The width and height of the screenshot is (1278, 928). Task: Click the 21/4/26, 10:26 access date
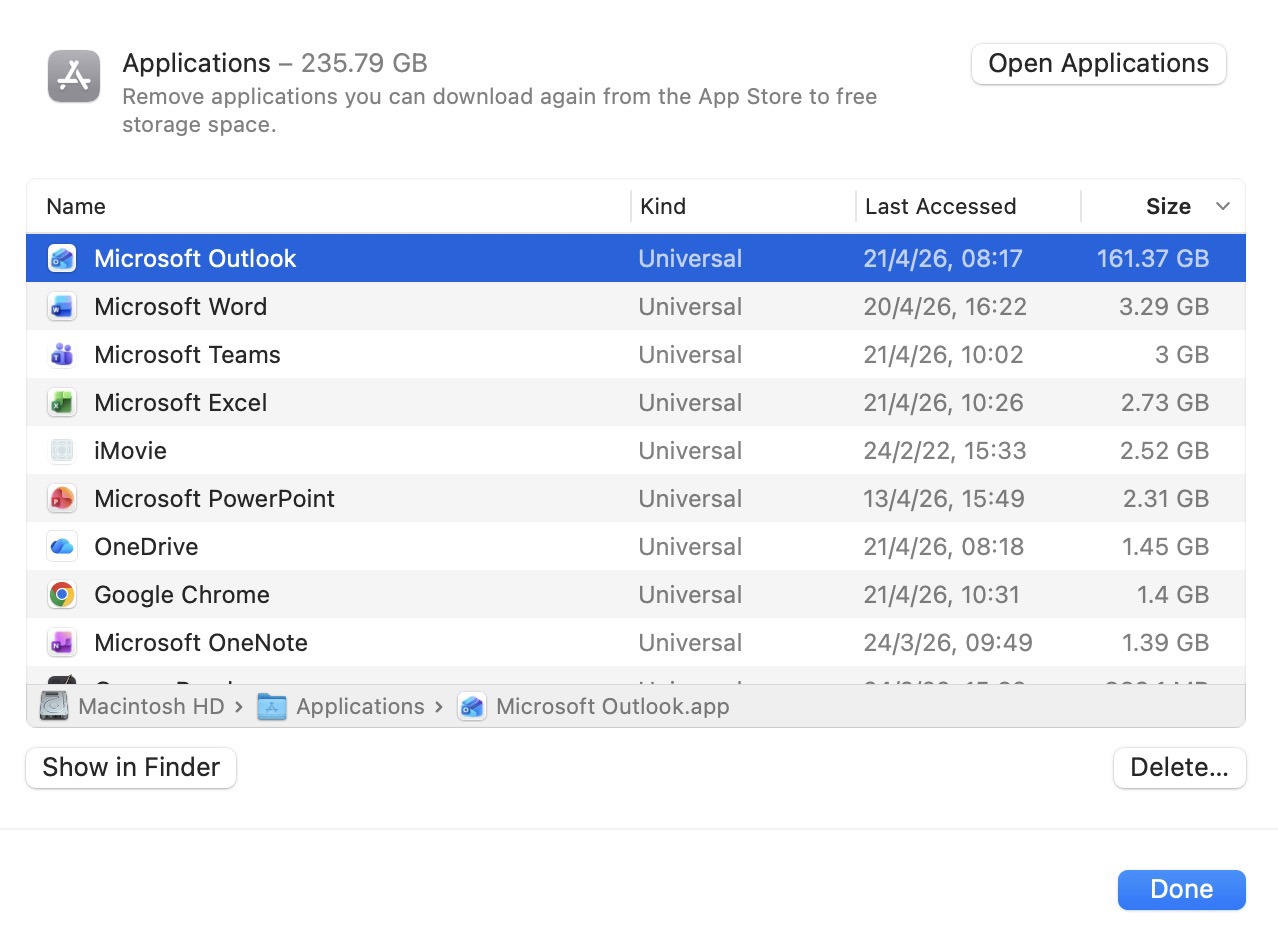tap(944, 402)
